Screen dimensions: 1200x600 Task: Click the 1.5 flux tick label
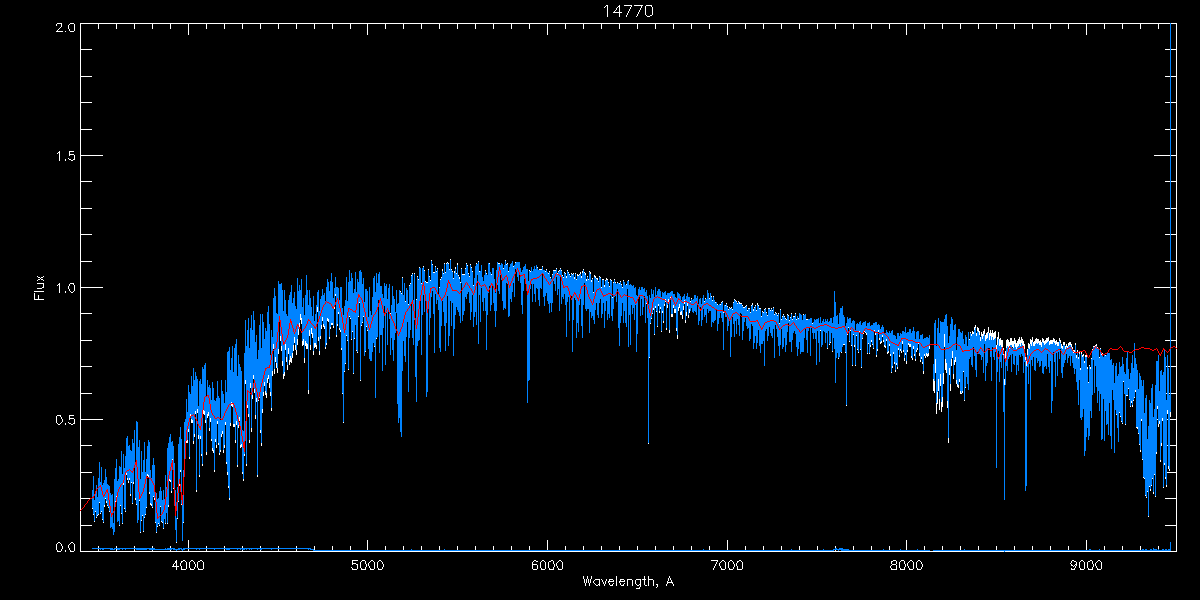point(65,156)
